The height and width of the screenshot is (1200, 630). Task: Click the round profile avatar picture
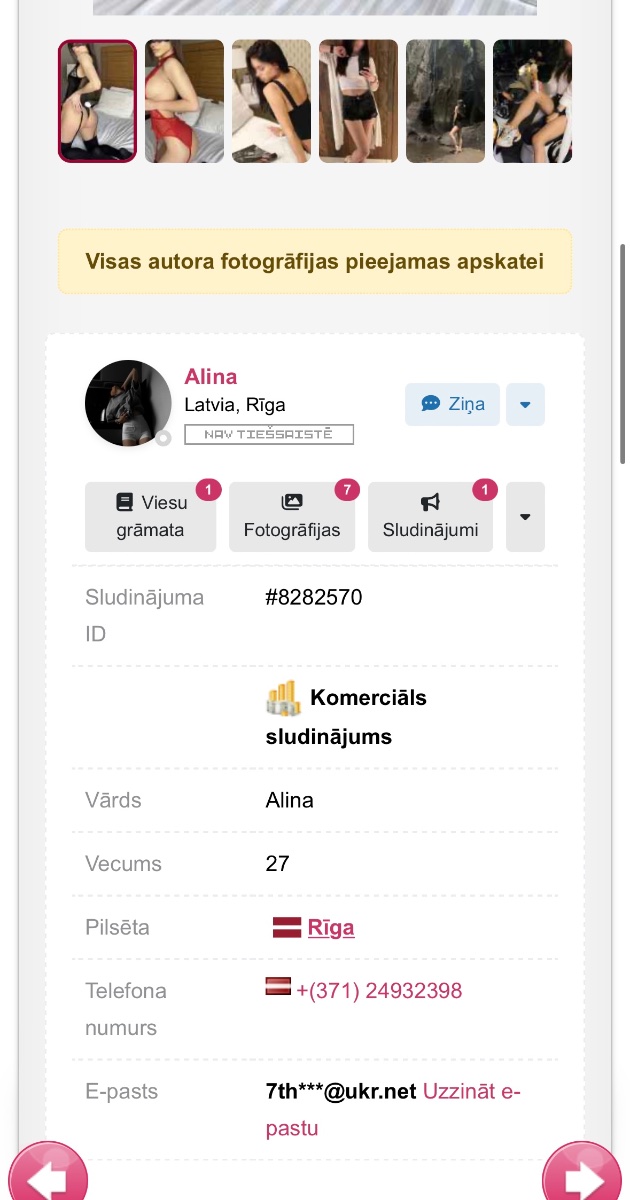click(128, 403)
